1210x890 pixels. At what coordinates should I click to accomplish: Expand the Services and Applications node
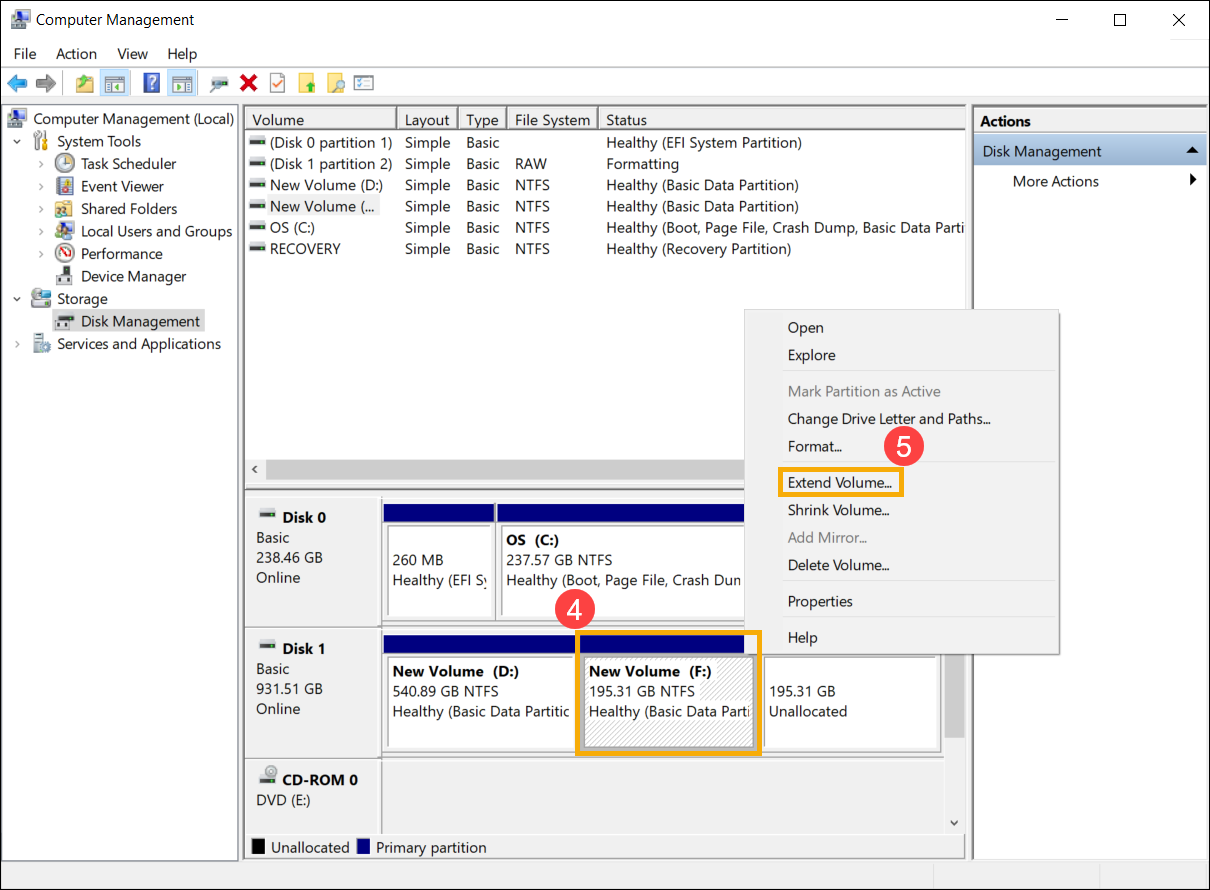coord(17,344)
